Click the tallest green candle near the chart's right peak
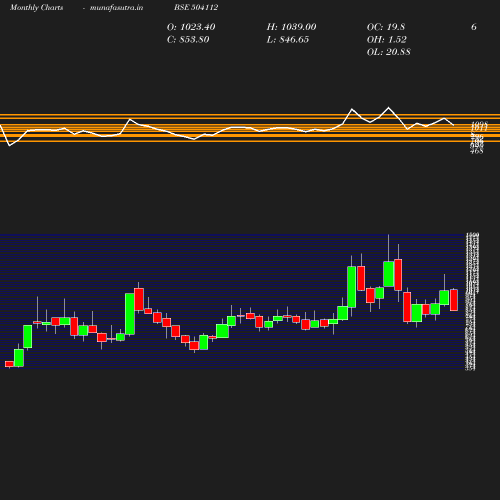 click(352, 287)
